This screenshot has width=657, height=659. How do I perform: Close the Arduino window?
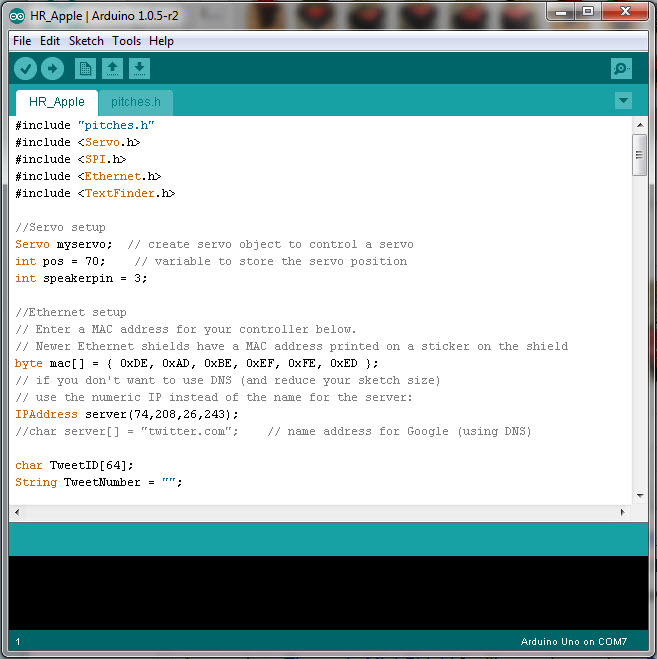pyautogui.click(x=625, y=12)
